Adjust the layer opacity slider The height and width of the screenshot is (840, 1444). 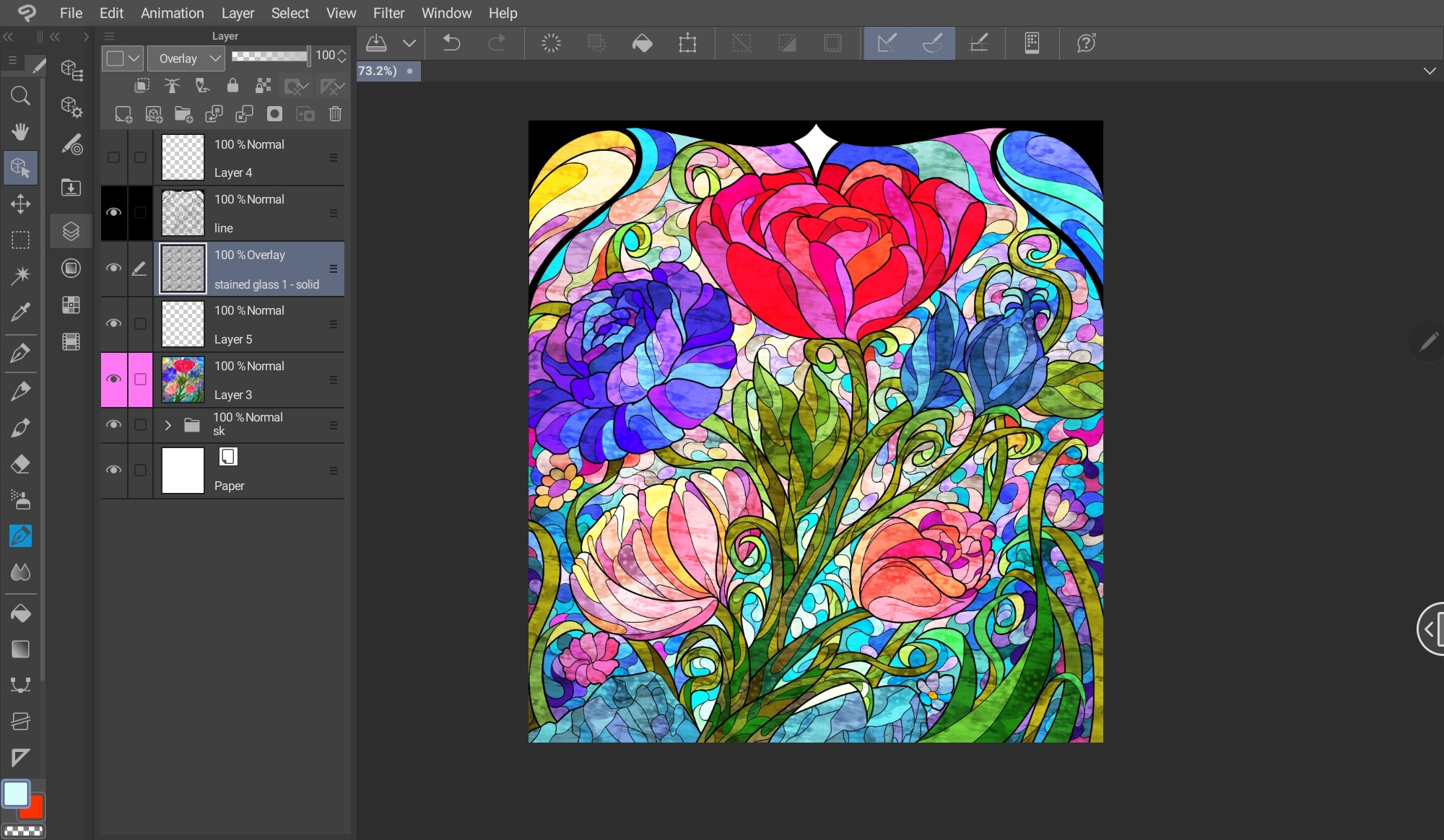[270, 56]
